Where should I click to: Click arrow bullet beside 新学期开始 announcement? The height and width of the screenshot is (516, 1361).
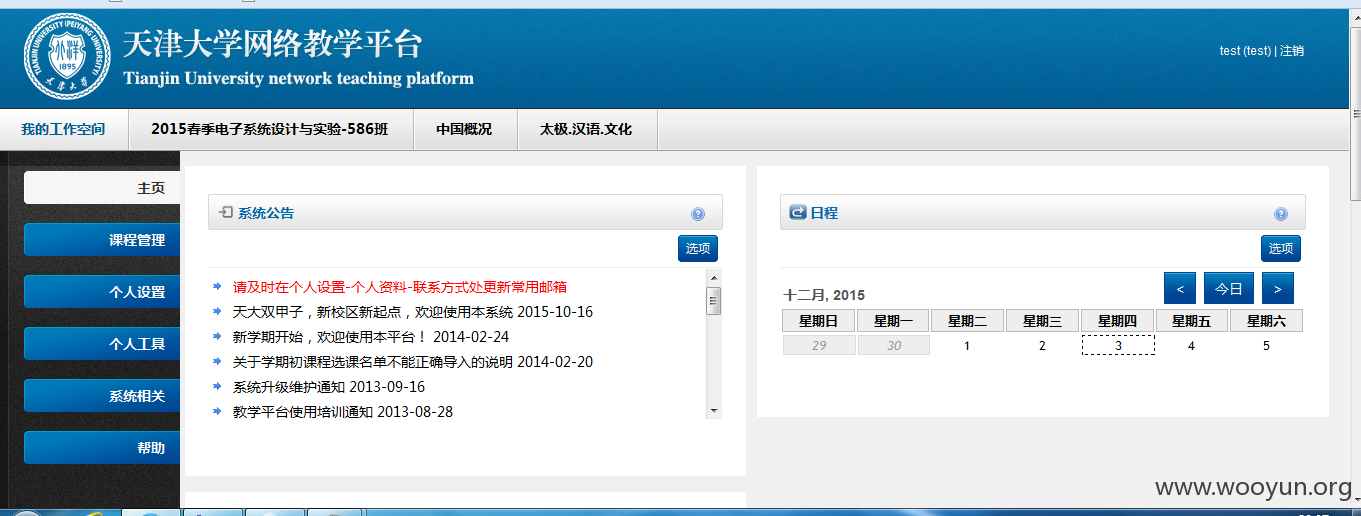tap(217, 336)
